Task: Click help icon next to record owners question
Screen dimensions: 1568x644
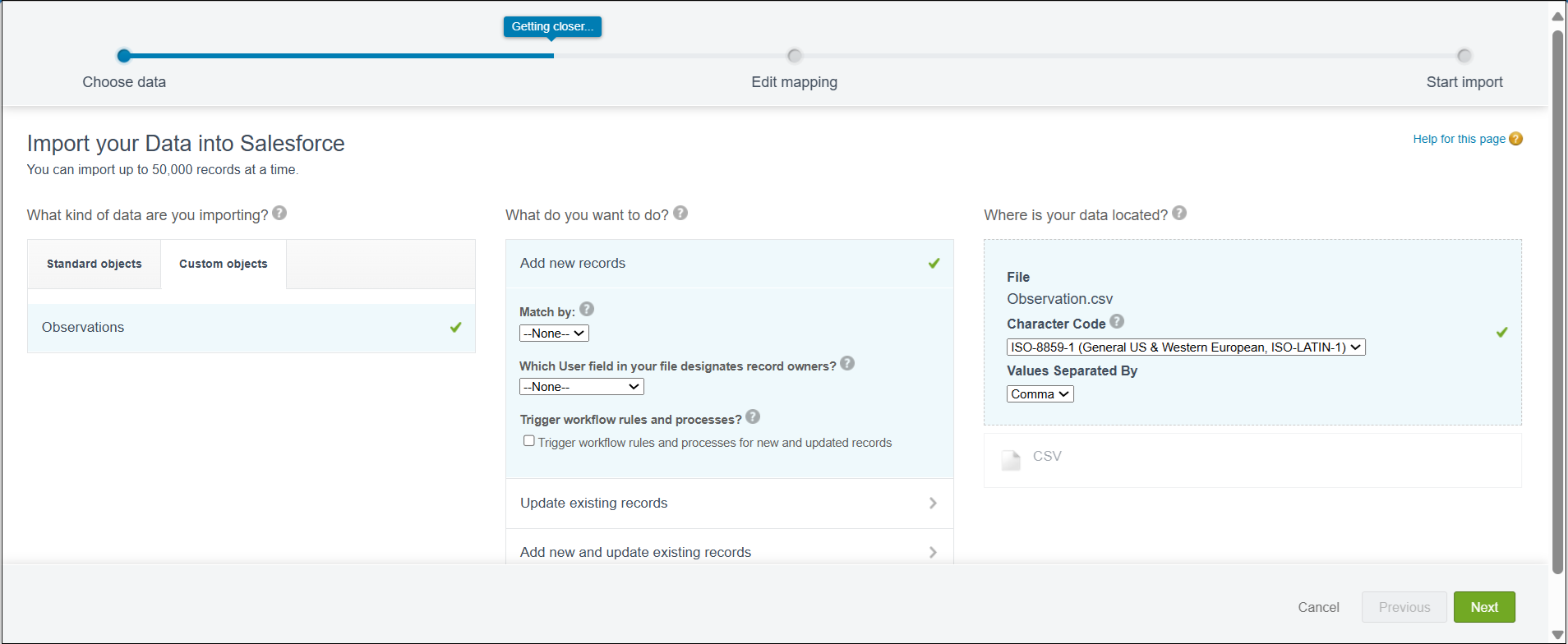Action: click(x=847, y=364)
